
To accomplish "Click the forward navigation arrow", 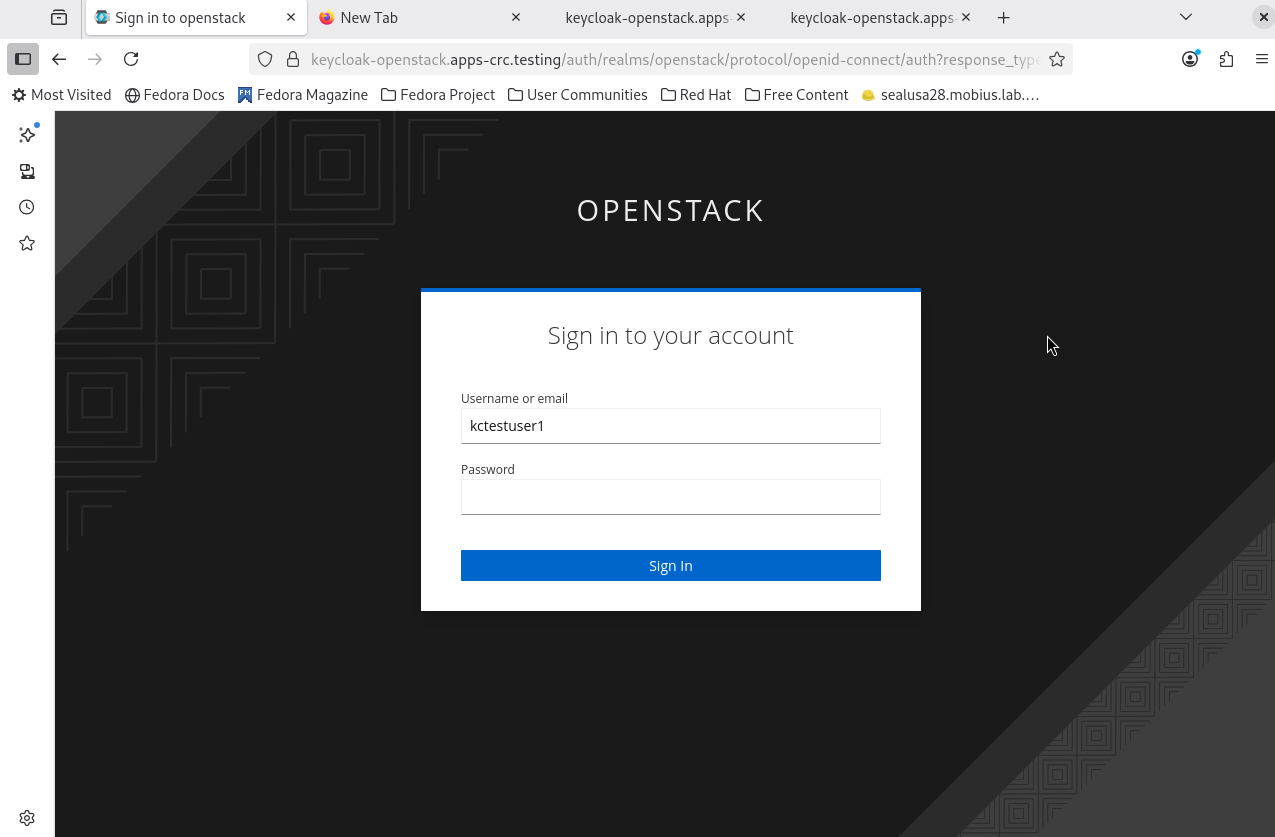I will coord(95,59).
